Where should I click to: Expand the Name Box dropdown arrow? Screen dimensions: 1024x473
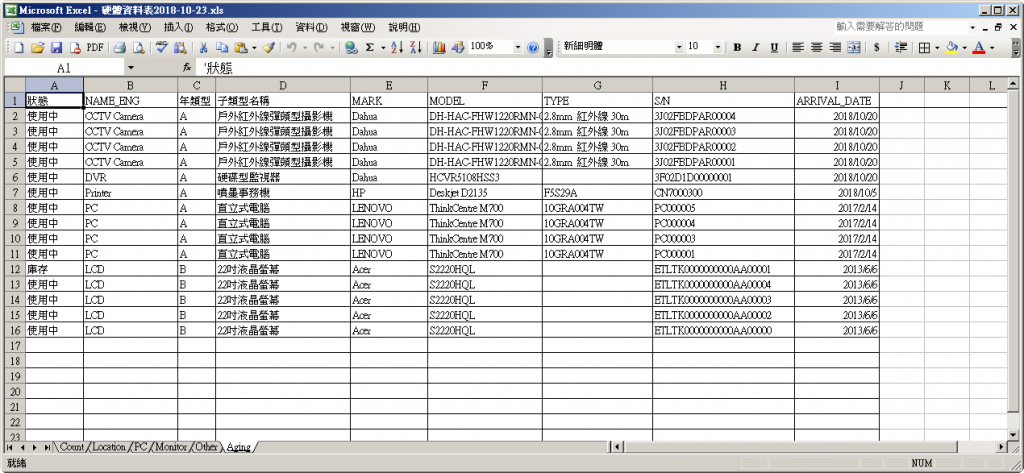[131, 68]
